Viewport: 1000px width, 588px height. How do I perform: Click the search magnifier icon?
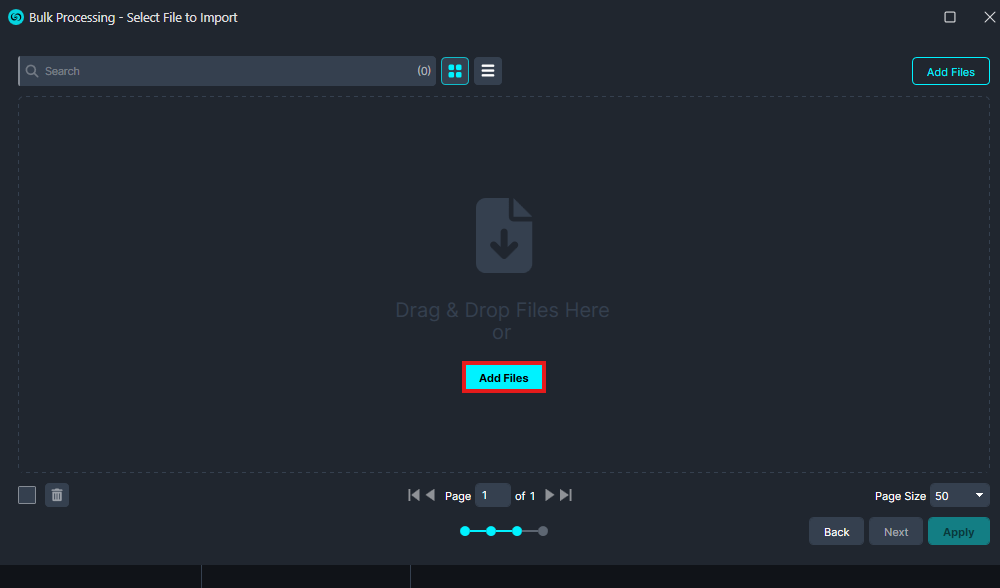(x=32, y=71)
